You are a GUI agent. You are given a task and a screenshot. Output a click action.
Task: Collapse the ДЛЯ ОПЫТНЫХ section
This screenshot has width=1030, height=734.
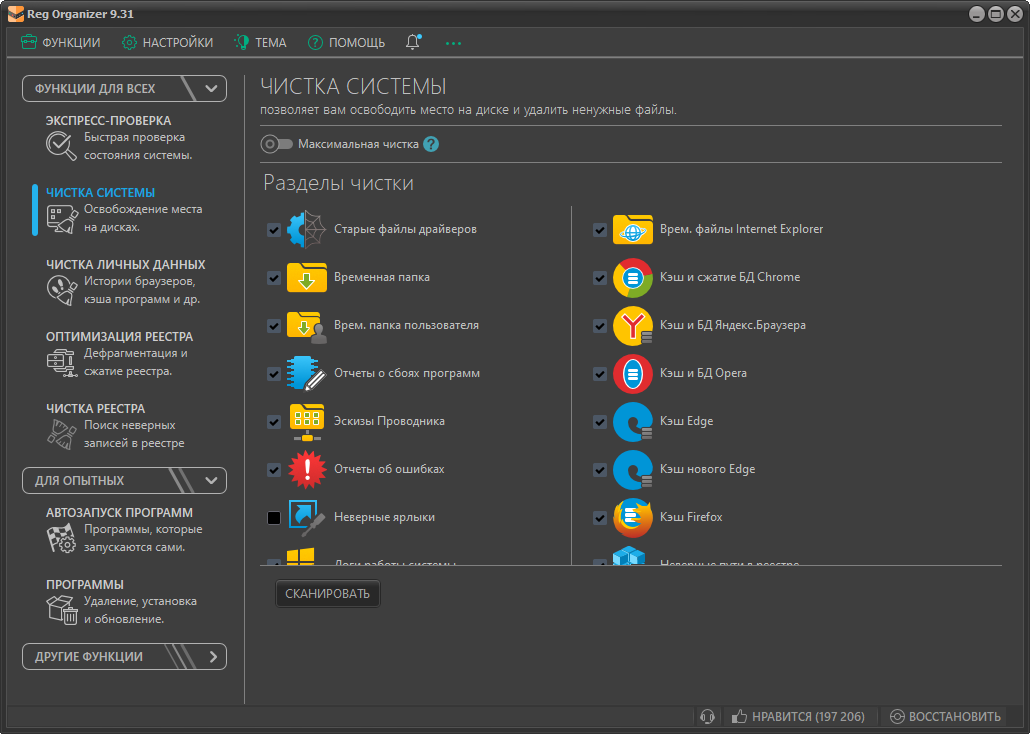coord(211,480)
